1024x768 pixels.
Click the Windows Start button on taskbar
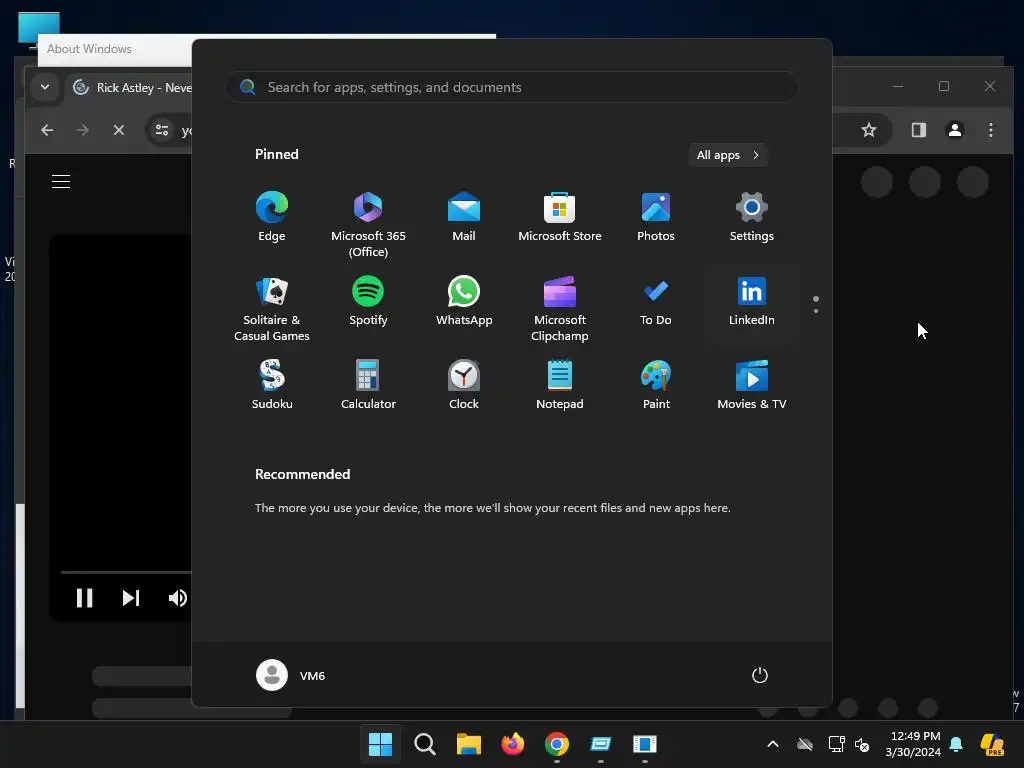pos(380,744)
